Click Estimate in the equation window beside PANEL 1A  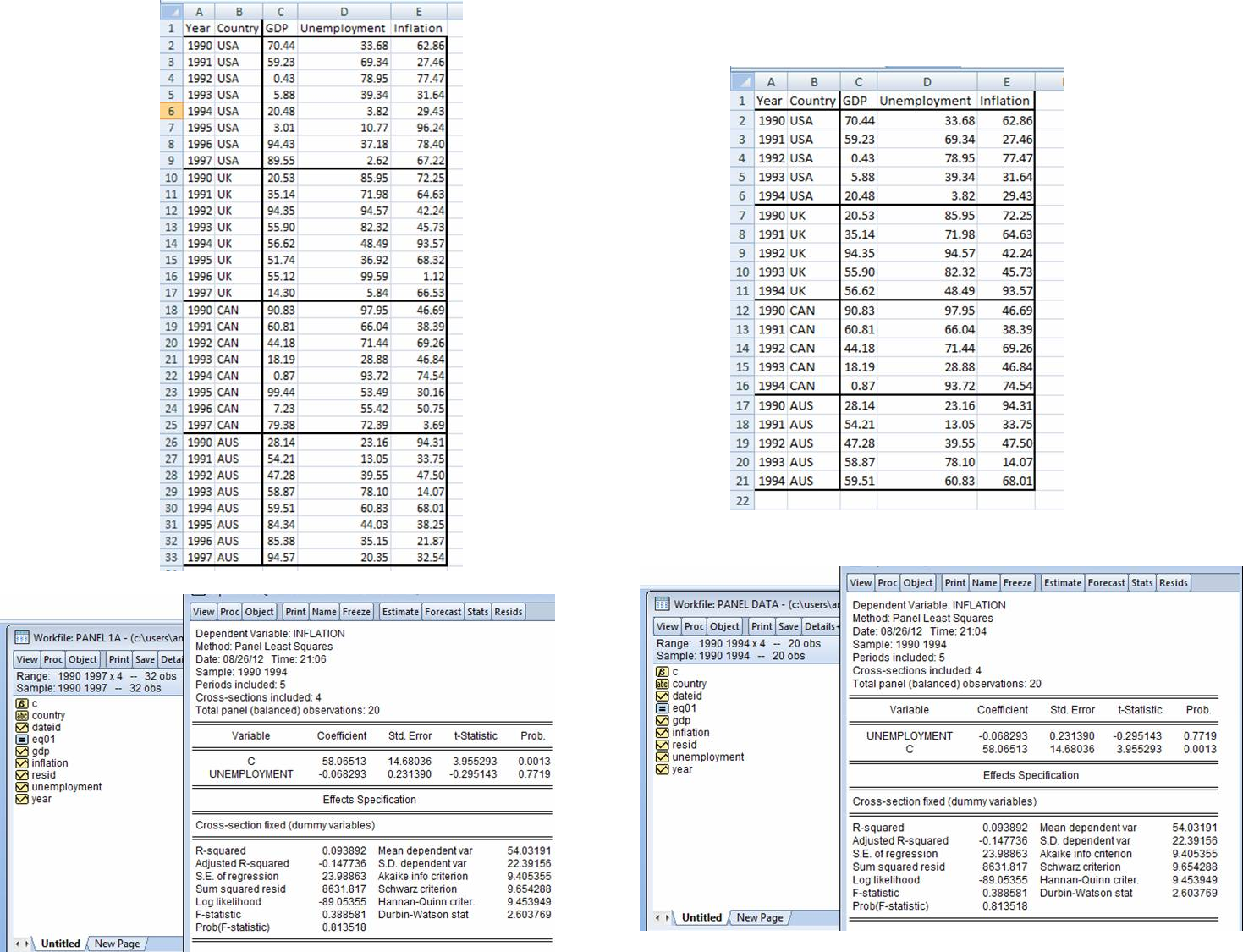point(400,612)
